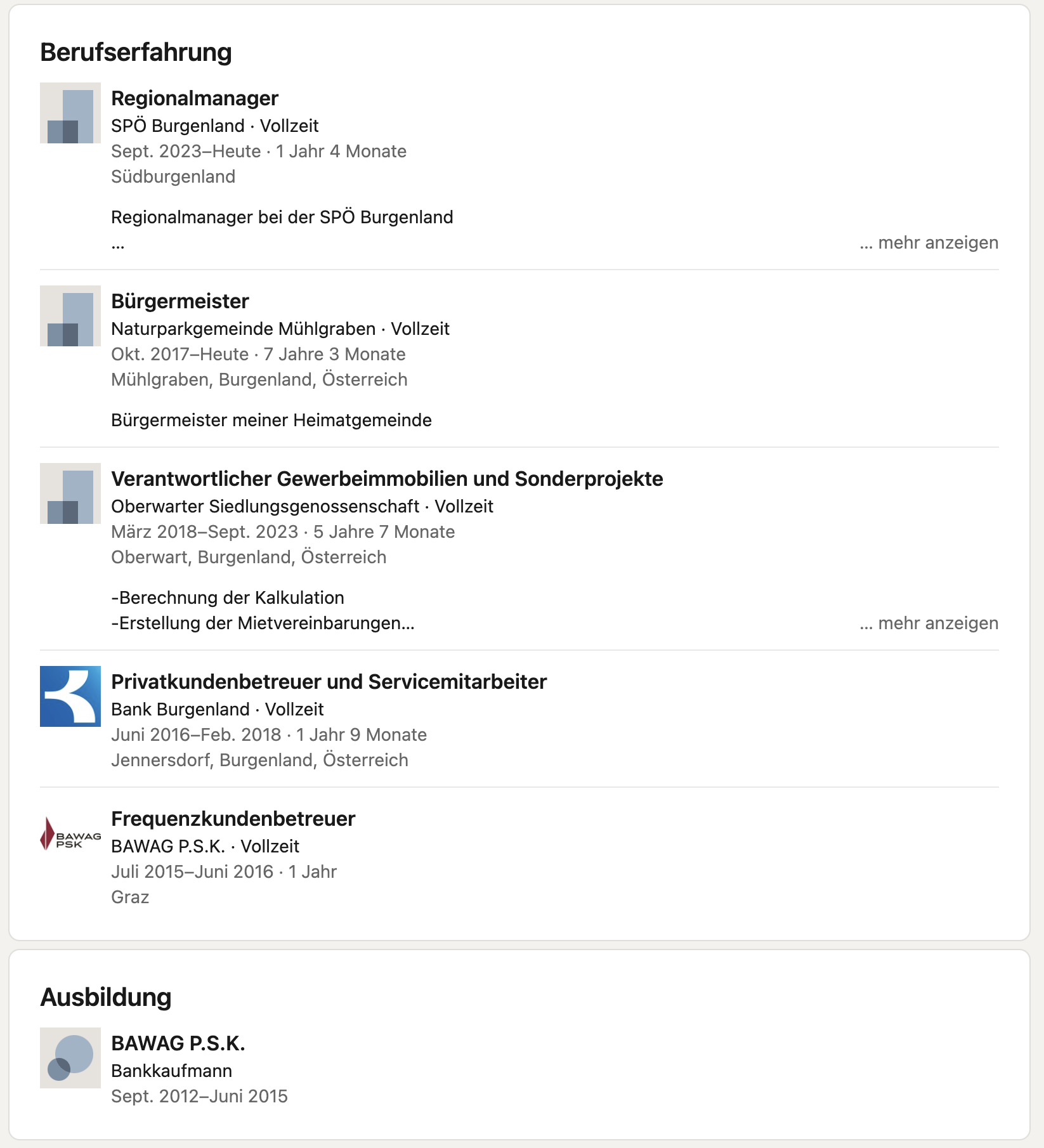The image size is (1044, 1148).
Task: Click the Naturparkgemeinde Mühlgraben placeholder logo
Action: [70, 316]
